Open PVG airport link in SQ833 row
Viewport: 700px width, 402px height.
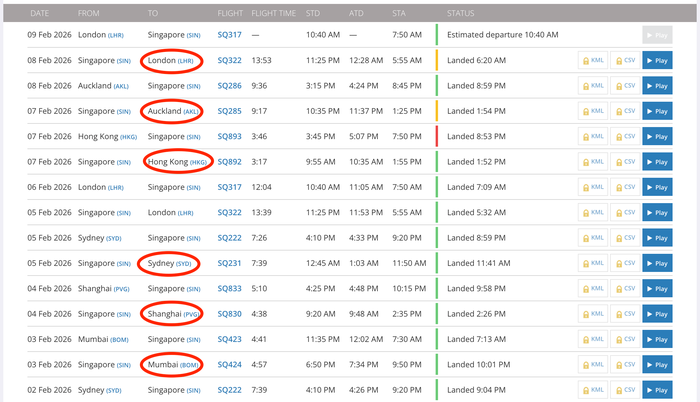pyautogui.click(x=121, y=289)
